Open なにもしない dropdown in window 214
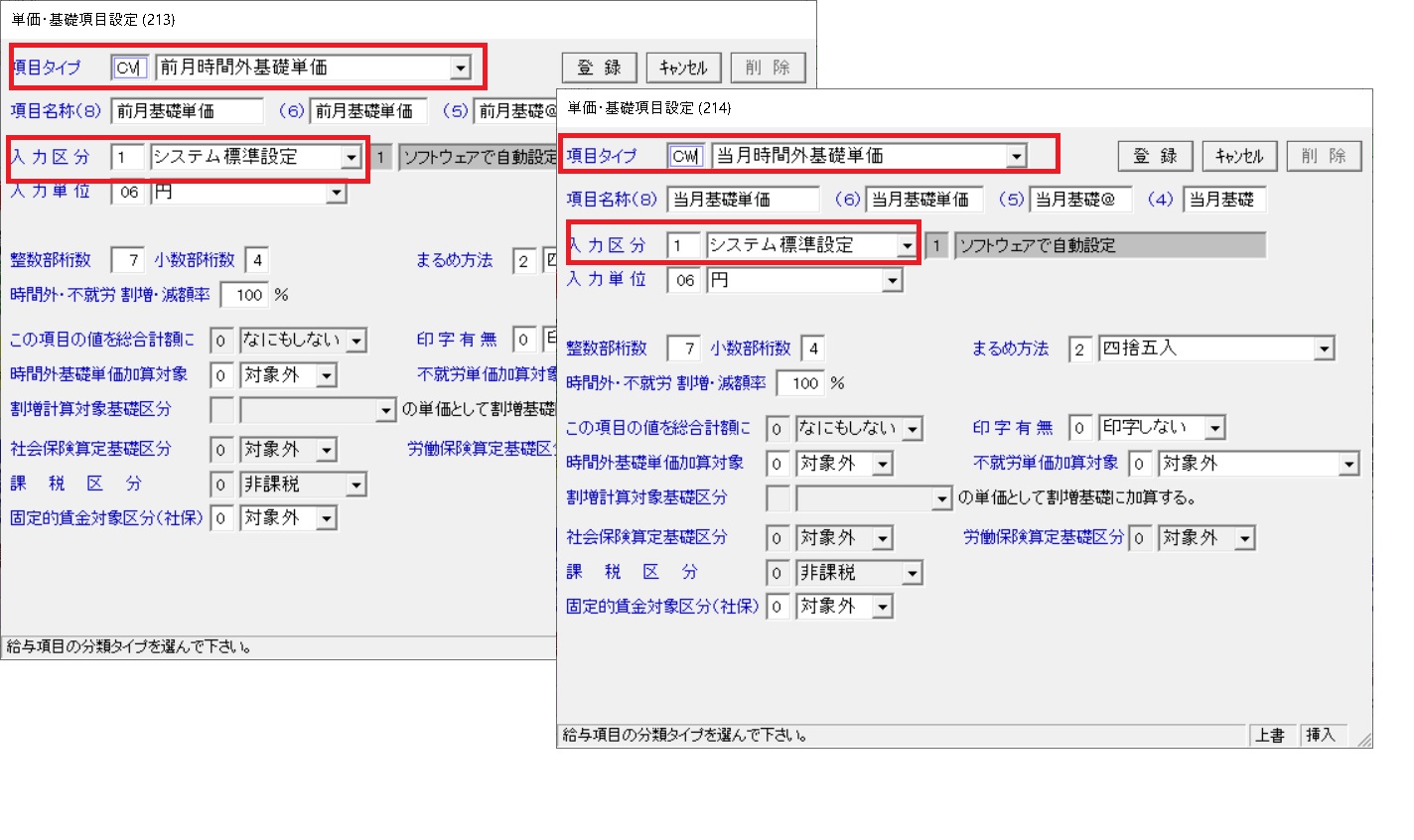The image size is (1414, 840). [x=913, y=429]
